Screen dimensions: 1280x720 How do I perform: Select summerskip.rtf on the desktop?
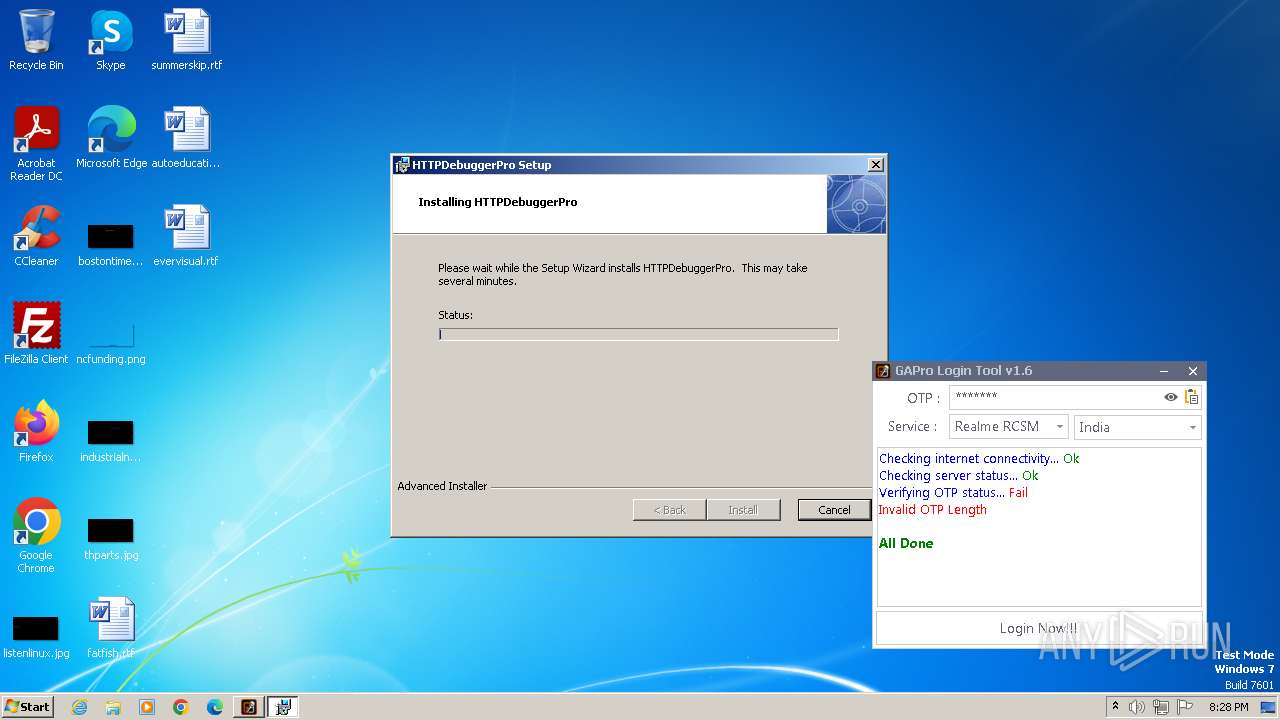[186, 40]
